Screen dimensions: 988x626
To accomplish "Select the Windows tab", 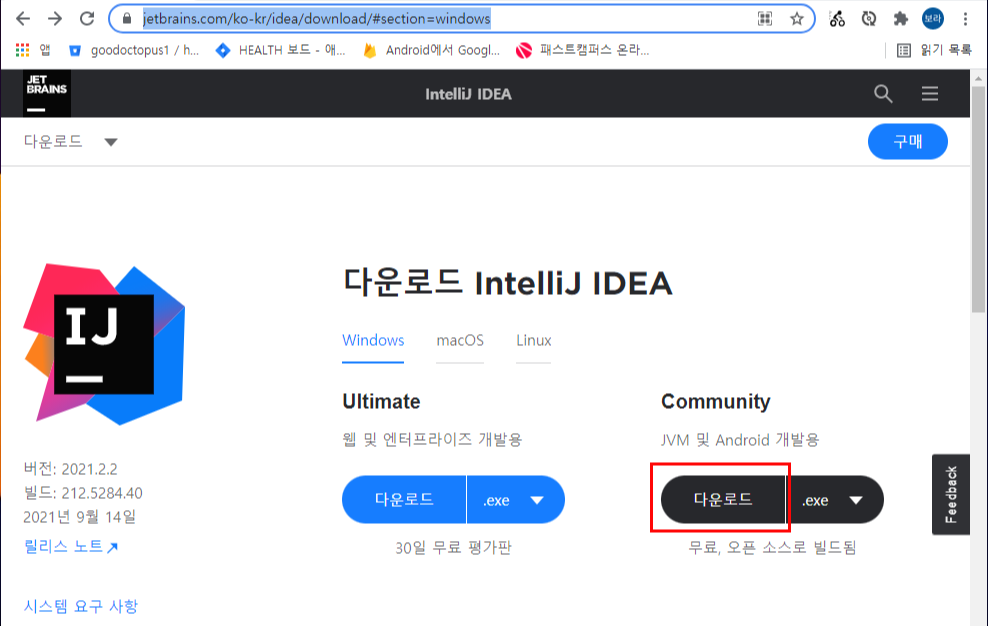I will click(x=373, y=340).
